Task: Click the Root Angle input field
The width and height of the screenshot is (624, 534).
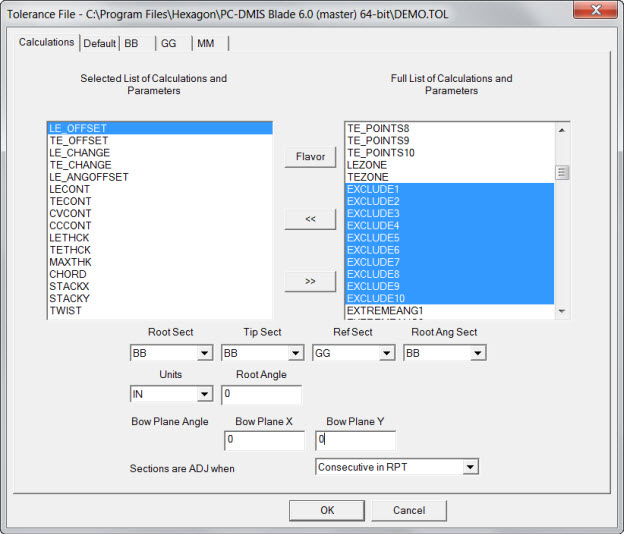Action: [261, 394]
